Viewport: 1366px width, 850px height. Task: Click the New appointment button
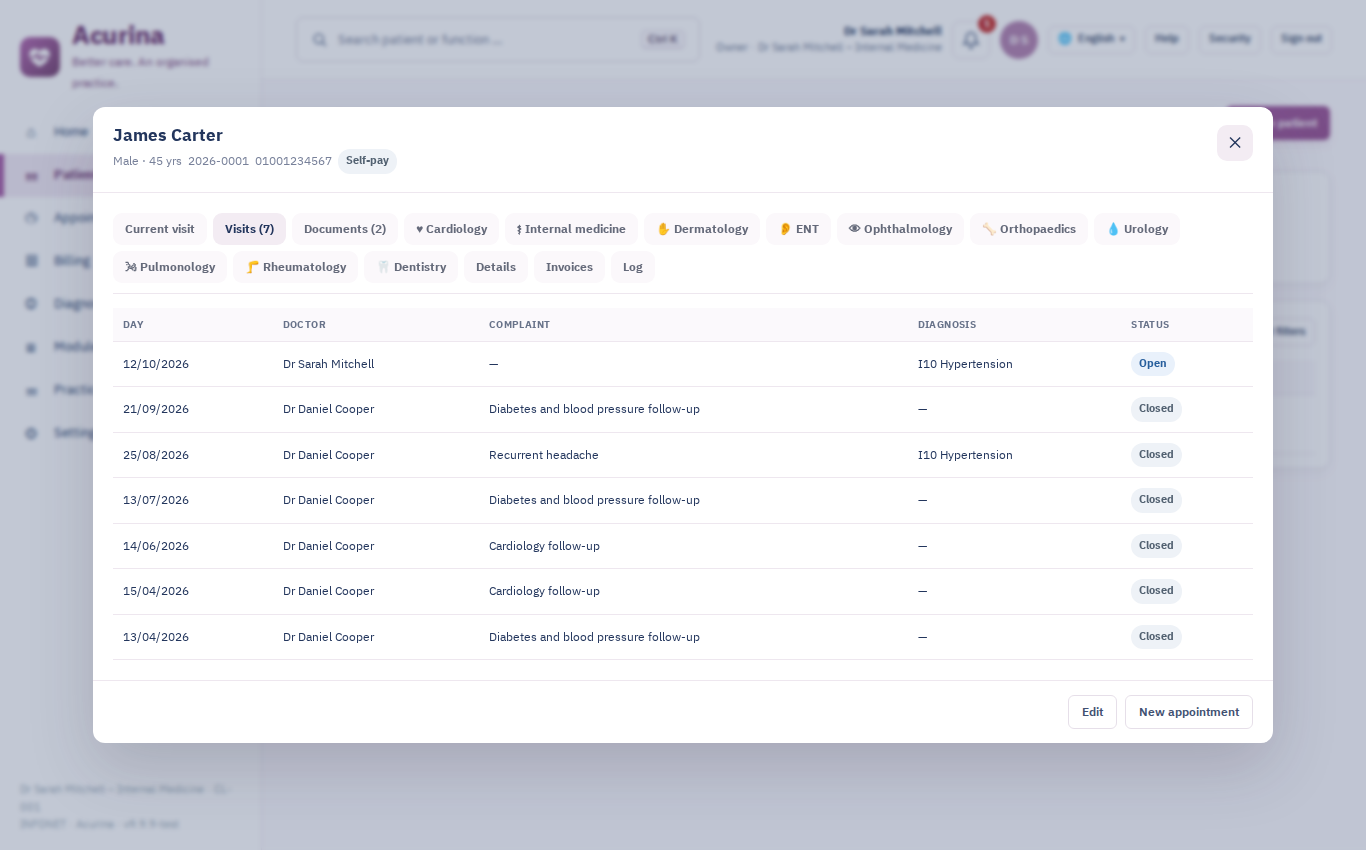point(1189,712)
